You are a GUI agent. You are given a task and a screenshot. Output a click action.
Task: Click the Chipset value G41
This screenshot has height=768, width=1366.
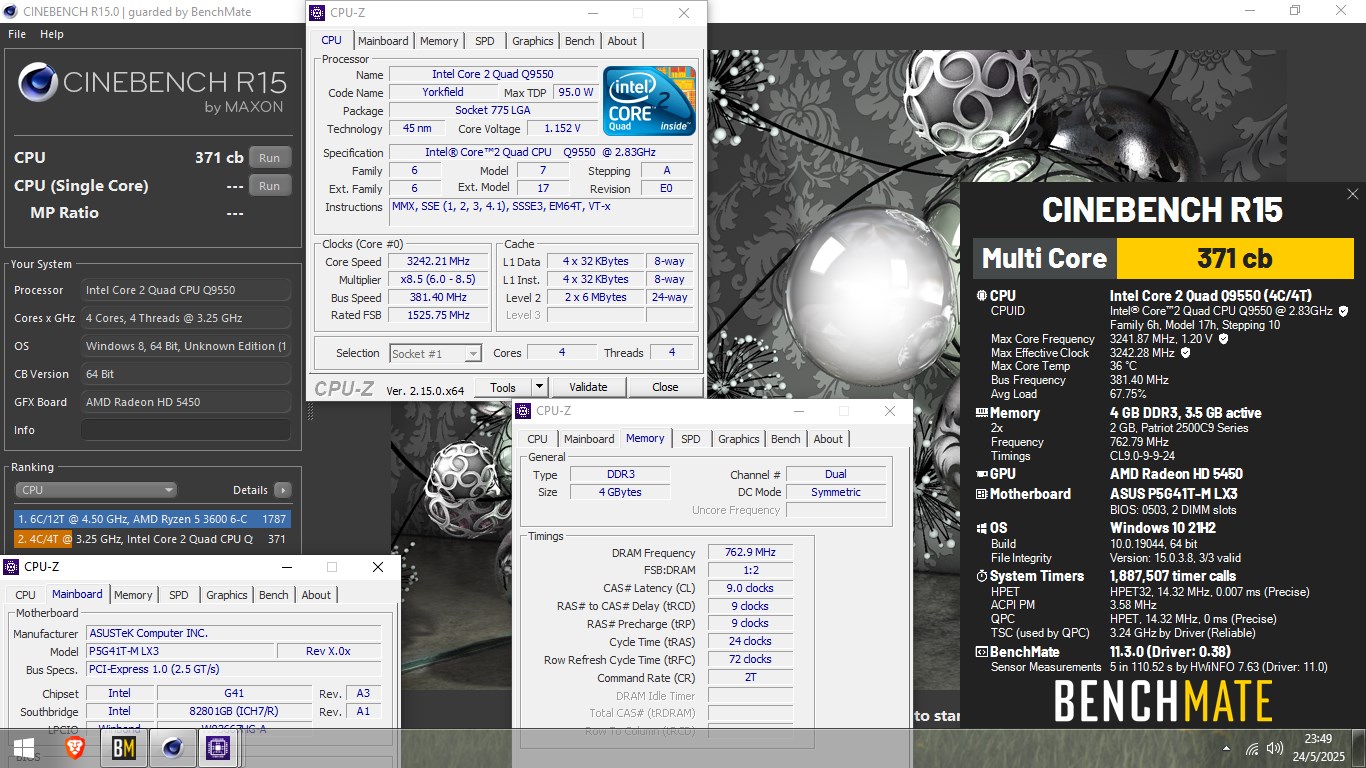click(x=234, y=693)
